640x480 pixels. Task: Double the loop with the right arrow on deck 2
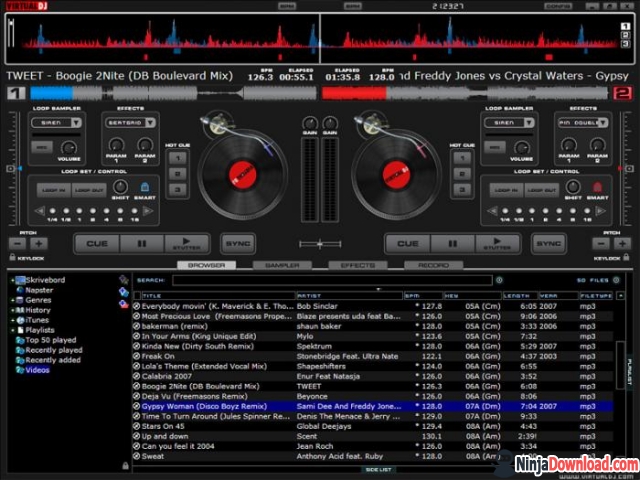pos(600,211)
